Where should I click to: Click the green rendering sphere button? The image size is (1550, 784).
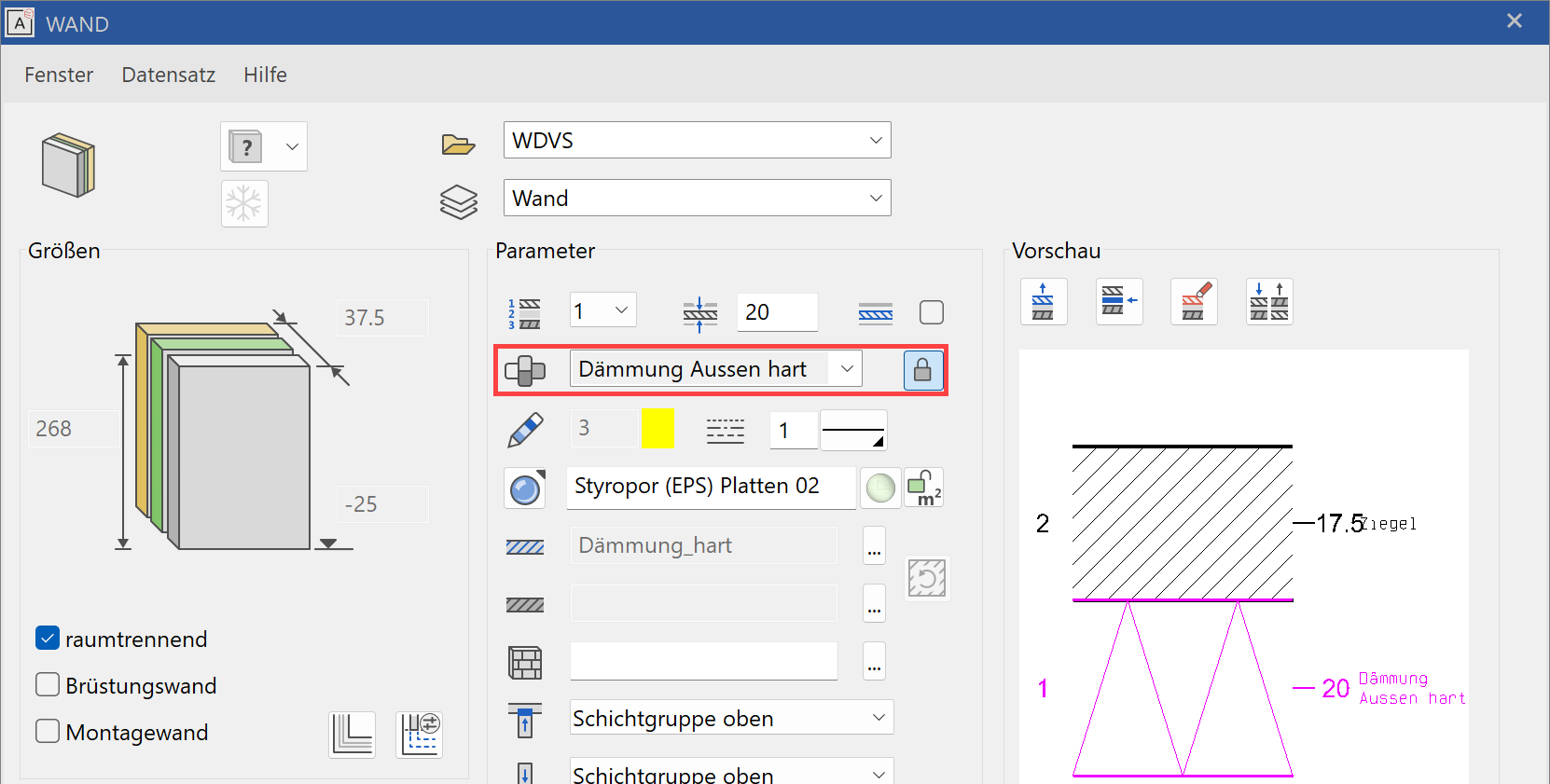coord(880,488)
